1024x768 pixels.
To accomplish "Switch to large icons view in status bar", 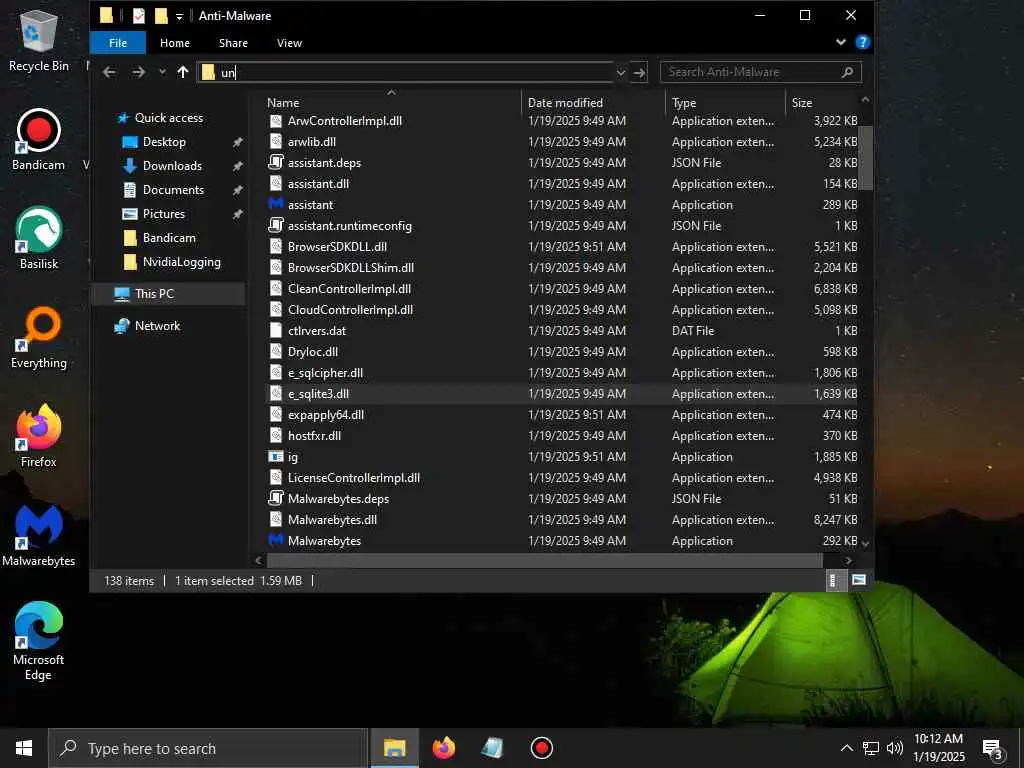I will 859,580.
